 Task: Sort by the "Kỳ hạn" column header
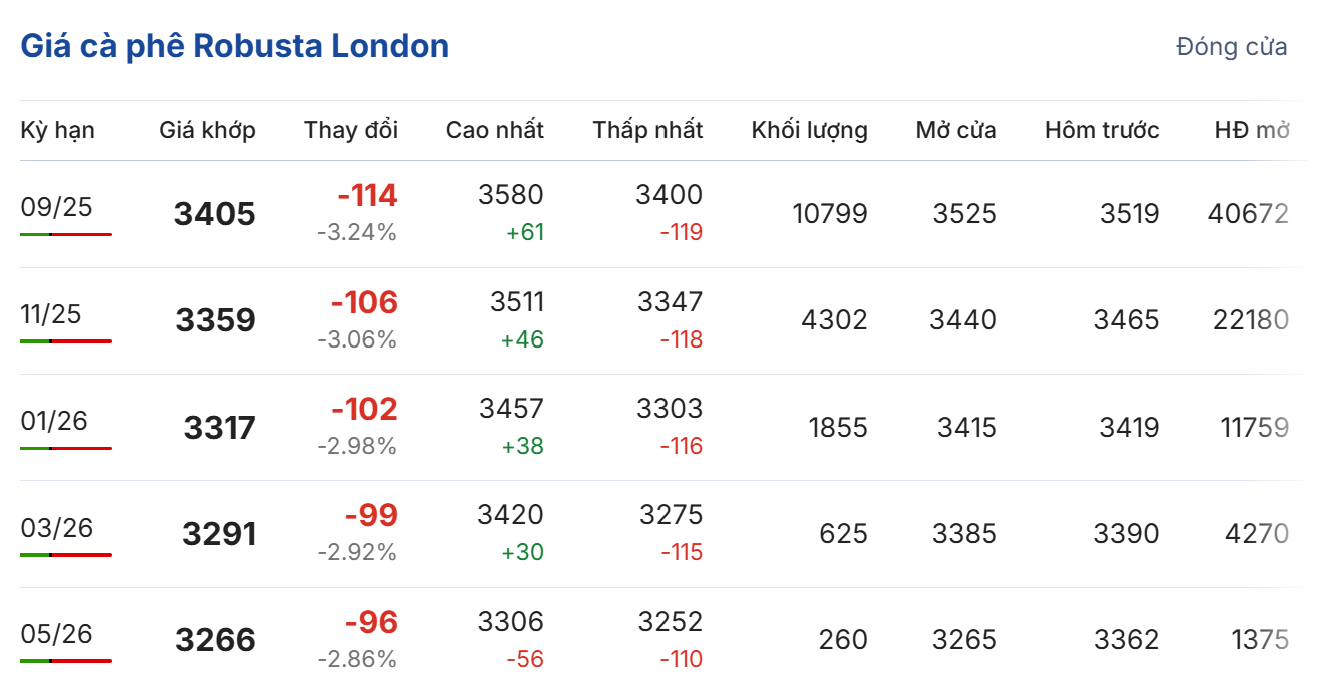pos(57,130)
